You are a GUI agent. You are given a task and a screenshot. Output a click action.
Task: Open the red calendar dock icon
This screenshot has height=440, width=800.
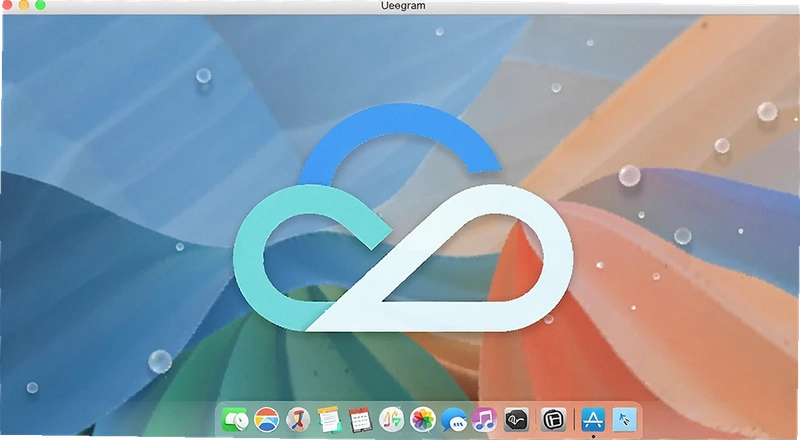tap(360, 420)
